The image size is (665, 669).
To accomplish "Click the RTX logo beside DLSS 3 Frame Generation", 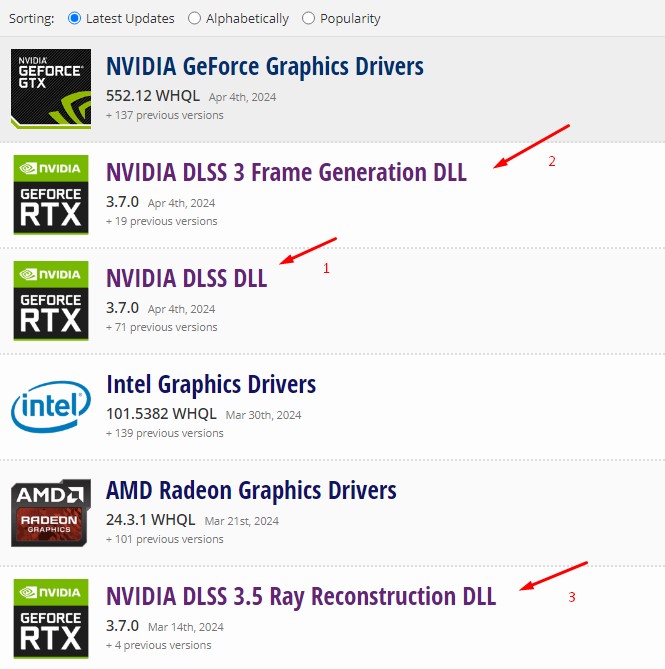I will click(x=51, y=195).
